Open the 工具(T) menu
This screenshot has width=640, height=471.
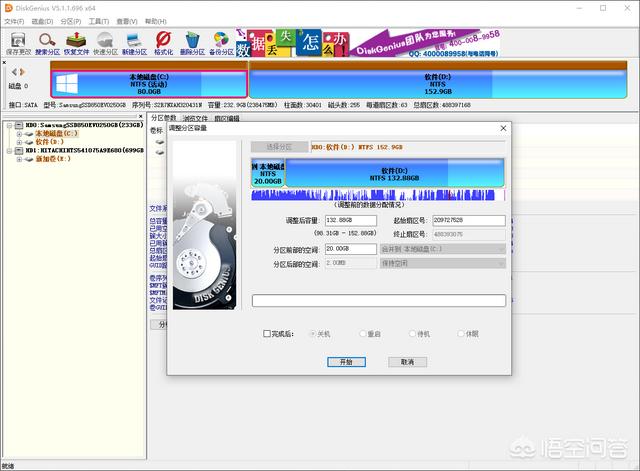(x=98, y=20)
